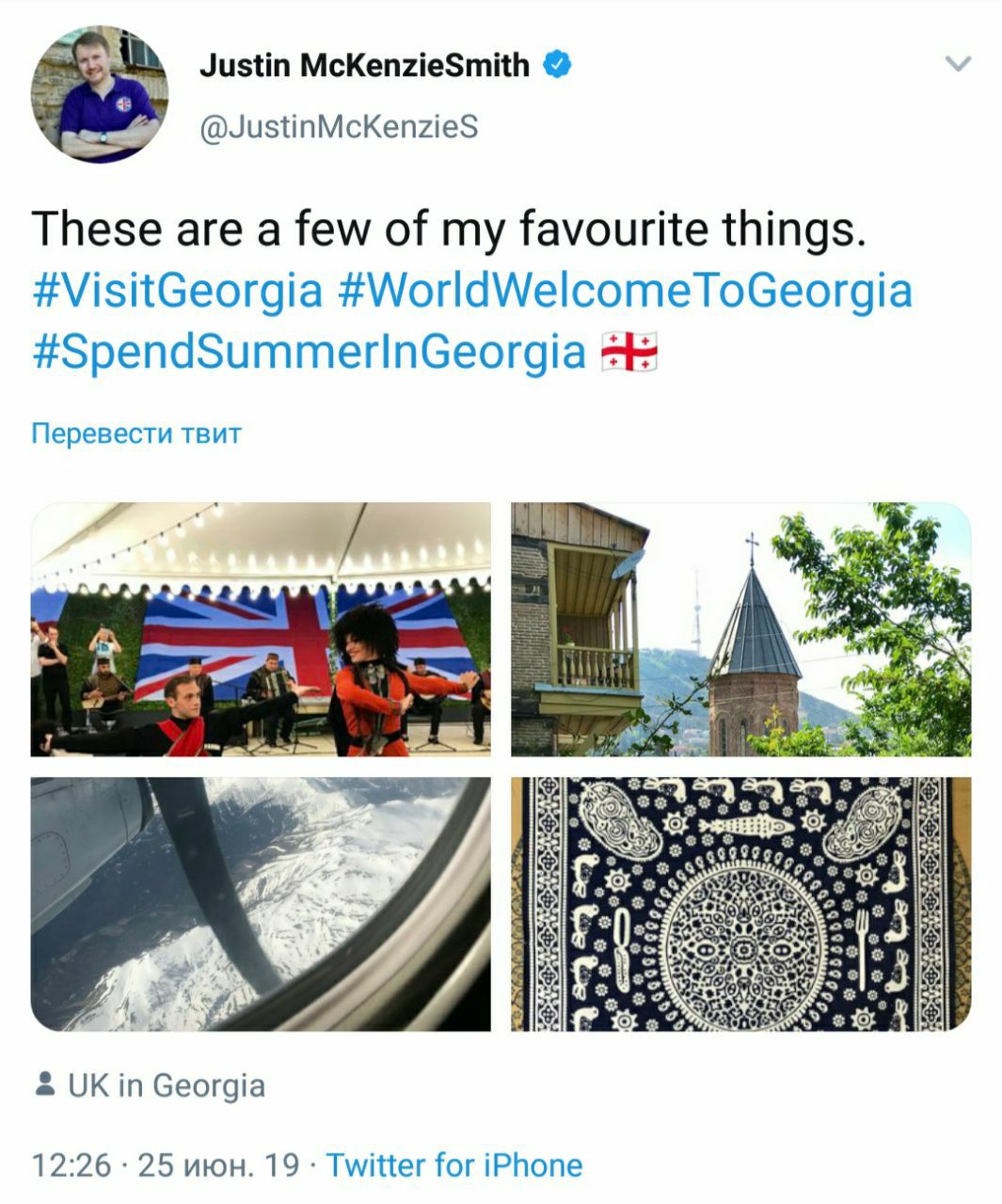This screenshot has width=1002, height=1204.
Task: Open the church tower photo
Action: coord(741,629)
